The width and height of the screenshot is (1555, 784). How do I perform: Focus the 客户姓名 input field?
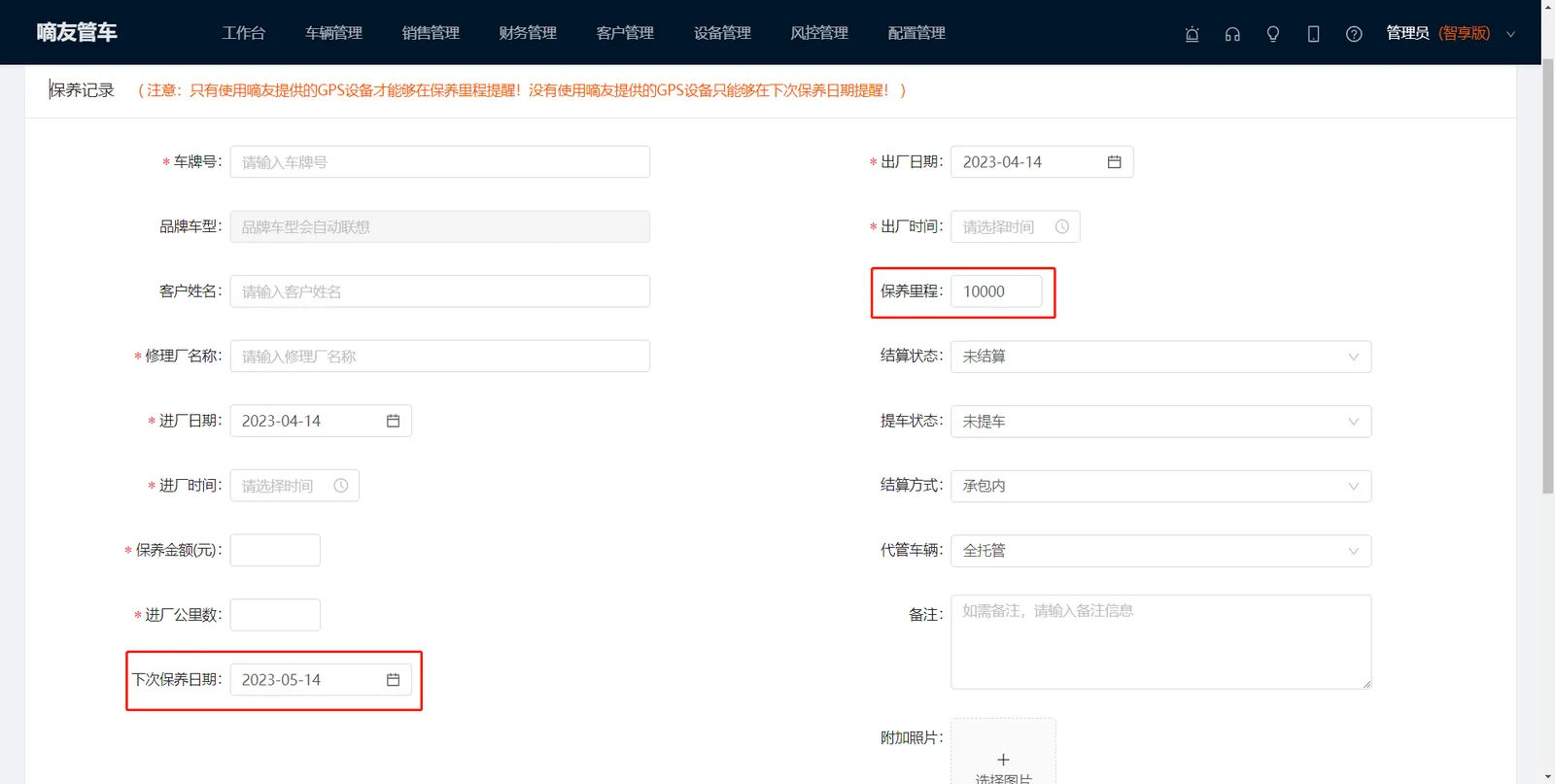click(440, 291)
